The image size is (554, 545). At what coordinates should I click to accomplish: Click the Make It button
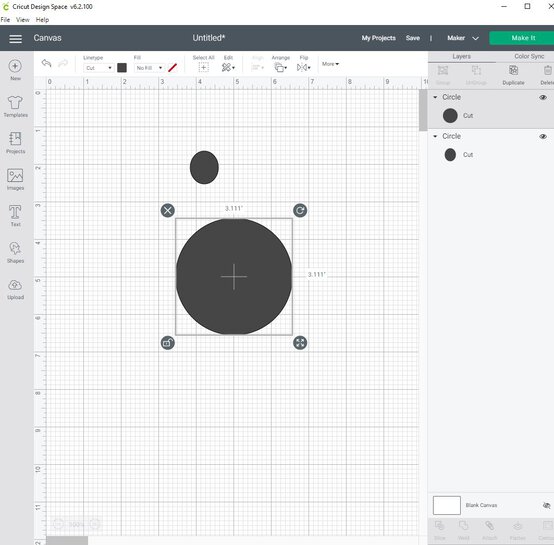pos(523,38)
